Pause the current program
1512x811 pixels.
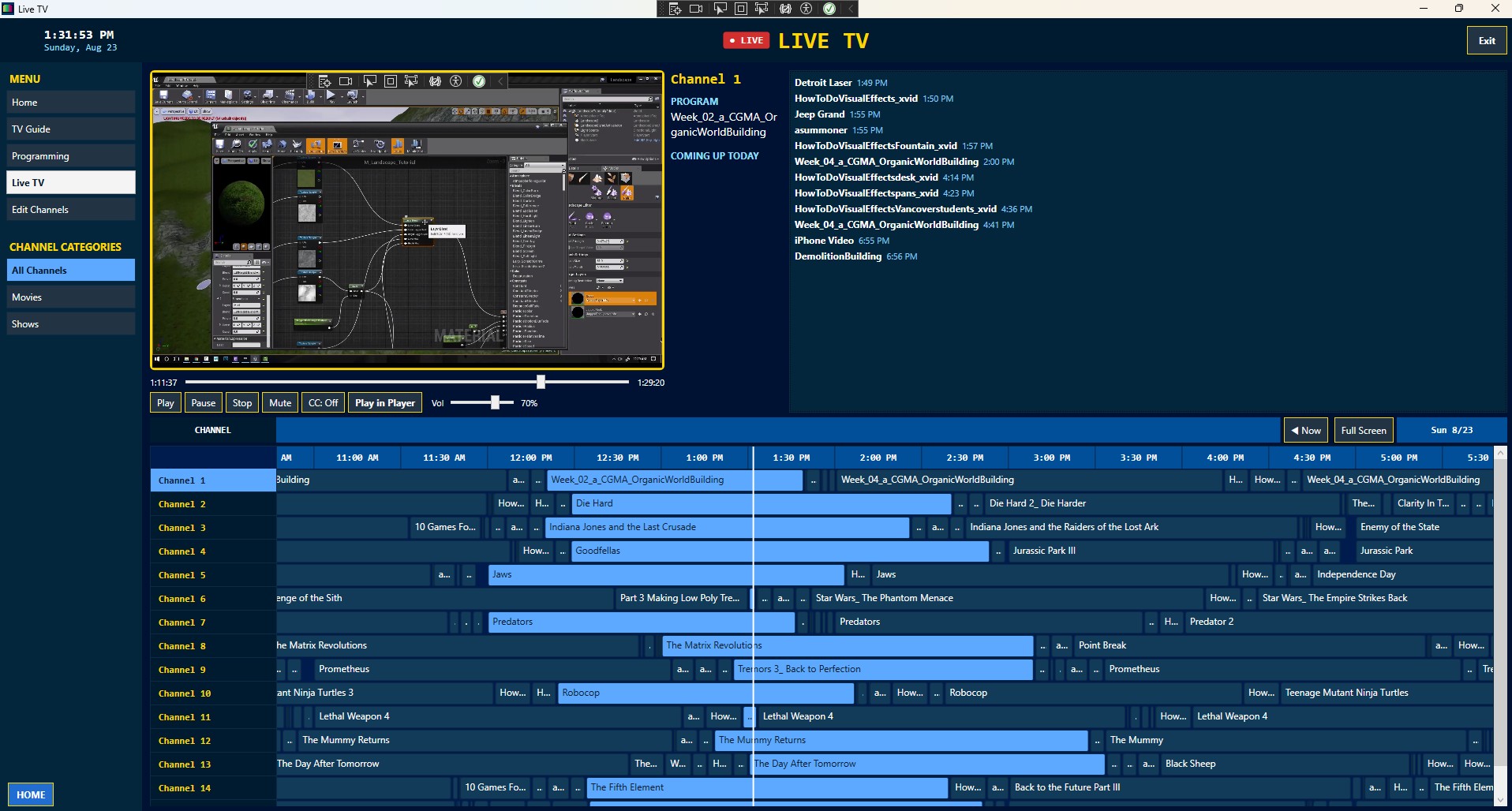tap(203, 403)
